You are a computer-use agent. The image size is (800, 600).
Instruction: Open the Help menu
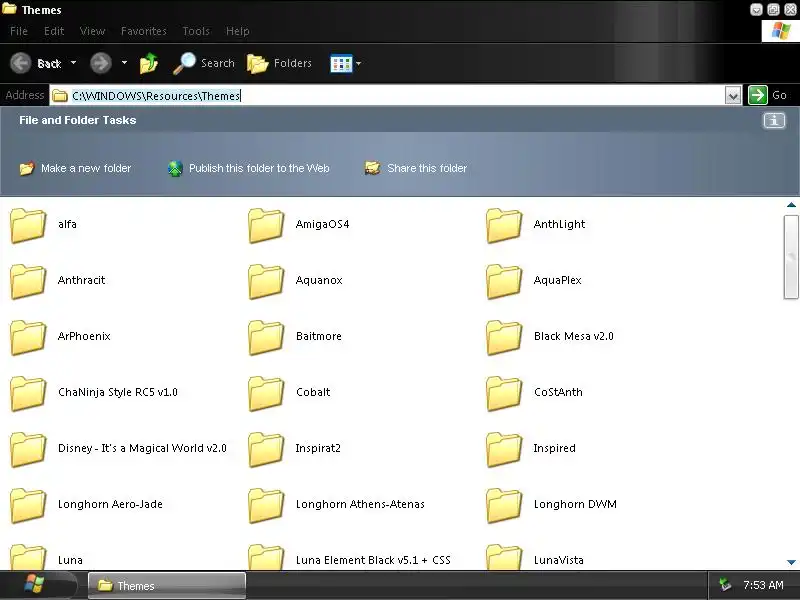pos(238,31)
